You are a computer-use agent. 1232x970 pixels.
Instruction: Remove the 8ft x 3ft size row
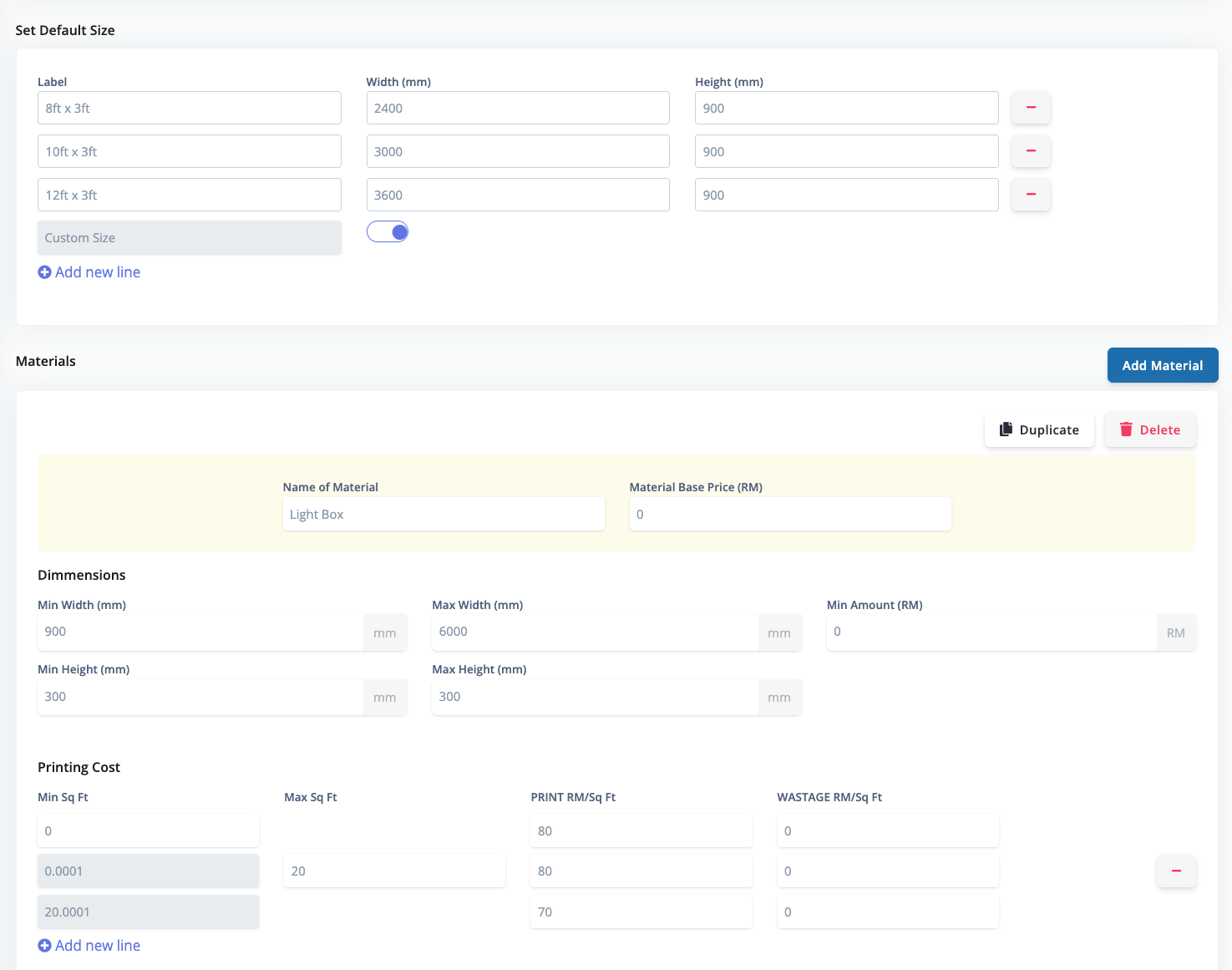point(1031,108)
